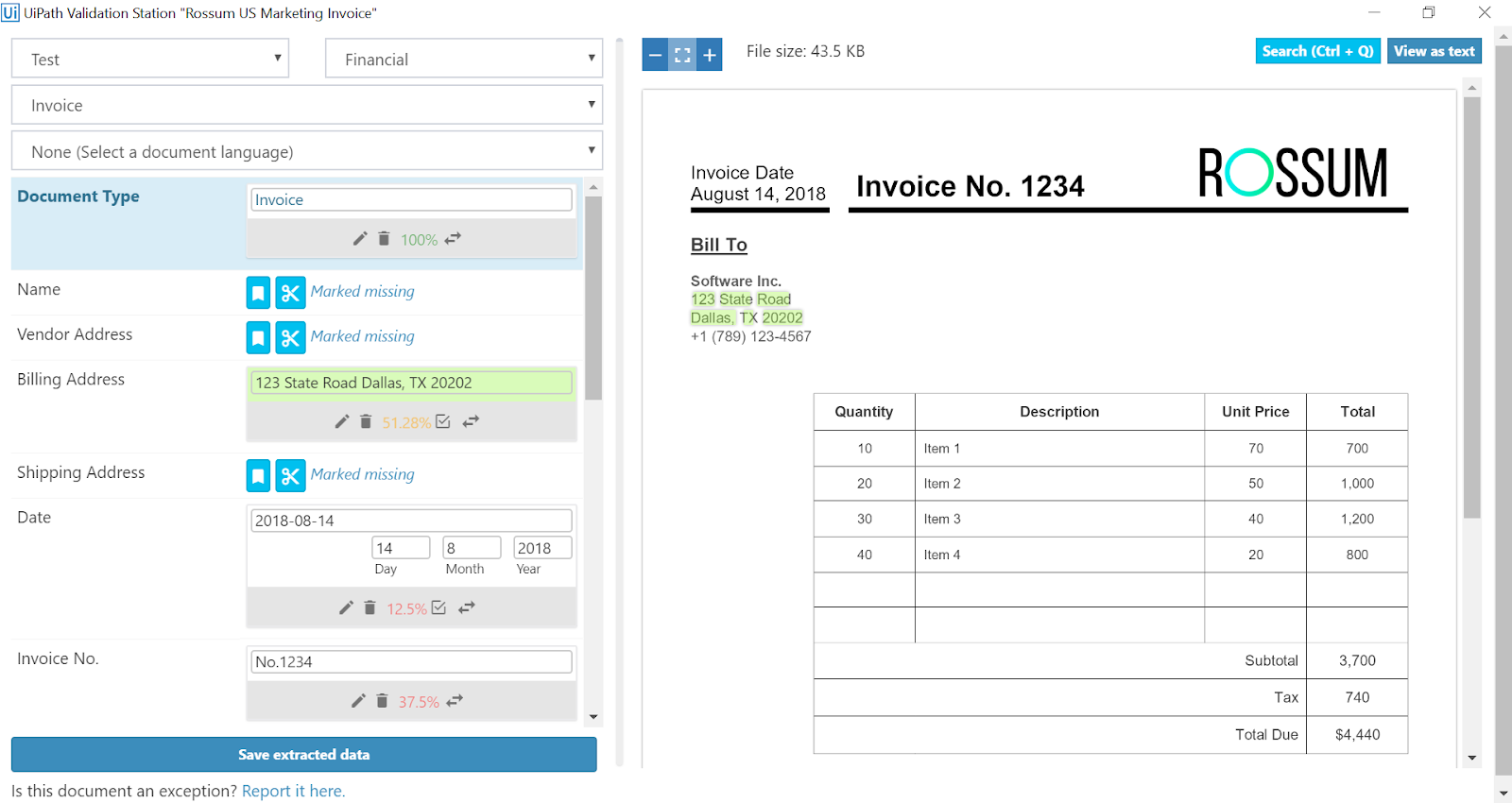Mark the Name field as missing using bookmark icon
The width and height of the screenshot is (1512, 803).
(x=258, y=293)
